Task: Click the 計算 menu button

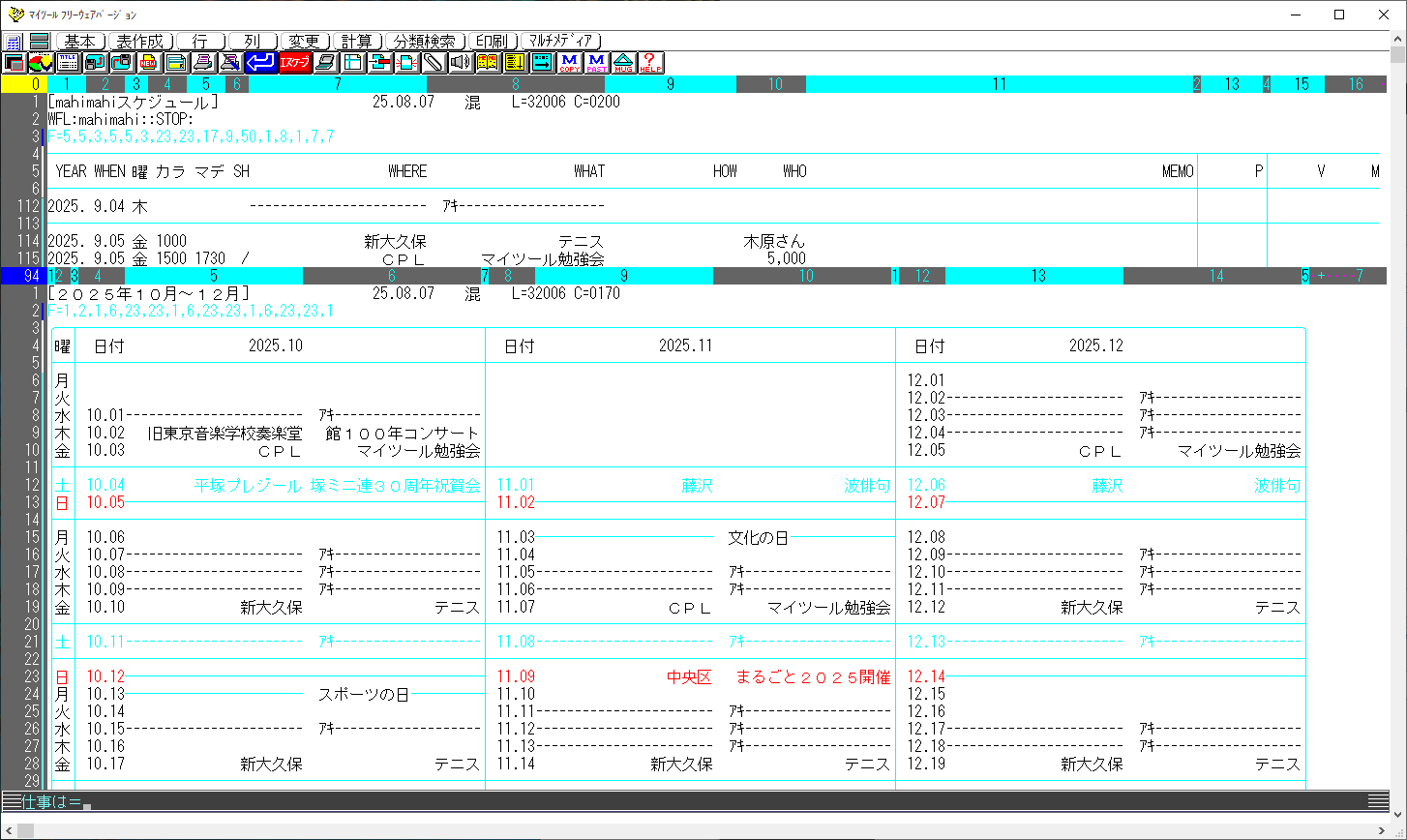Action: coord(357,42)
